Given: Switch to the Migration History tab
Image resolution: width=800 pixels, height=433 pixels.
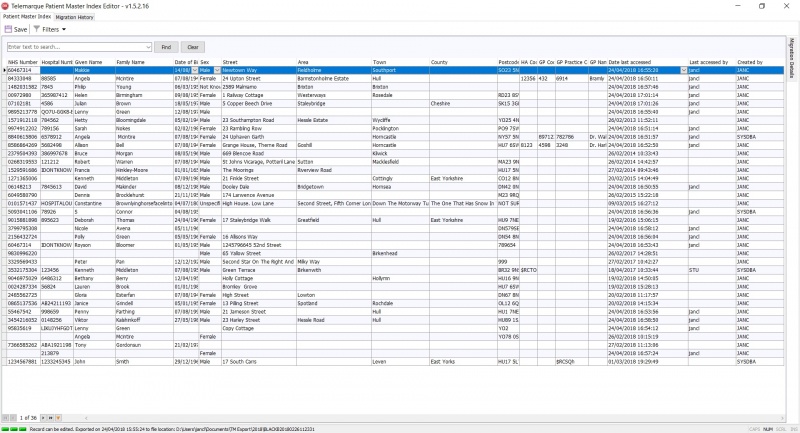Looking at the screenshot, I should coord(74,17).
